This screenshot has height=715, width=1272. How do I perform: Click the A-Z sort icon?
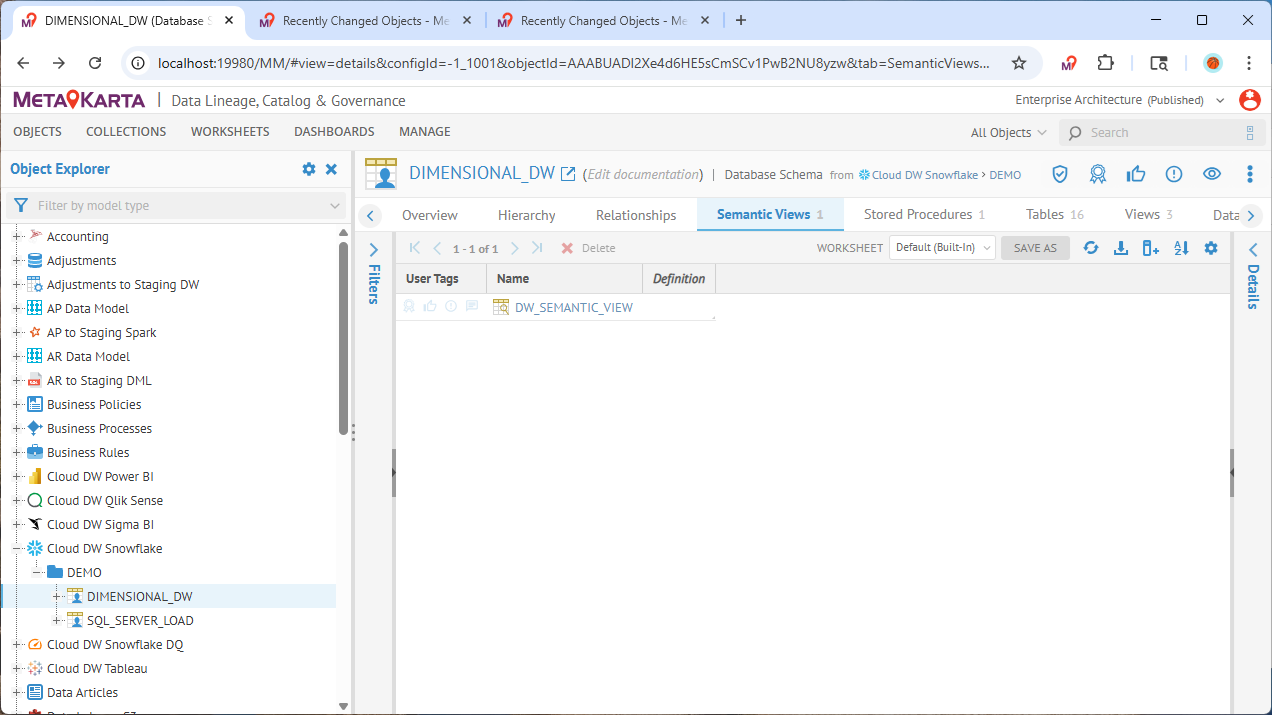tap(1181, 248)
